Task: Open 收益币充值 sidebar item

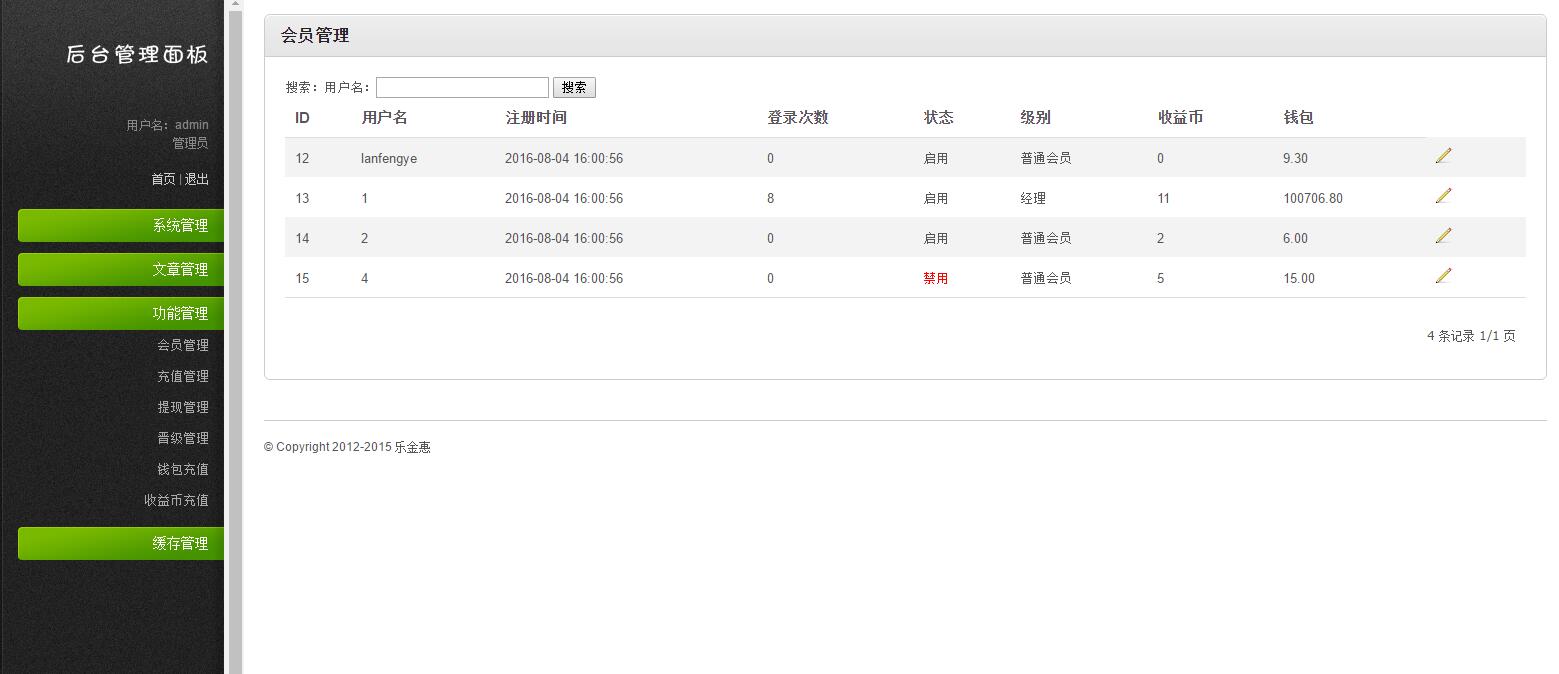Action: point(176,501)
